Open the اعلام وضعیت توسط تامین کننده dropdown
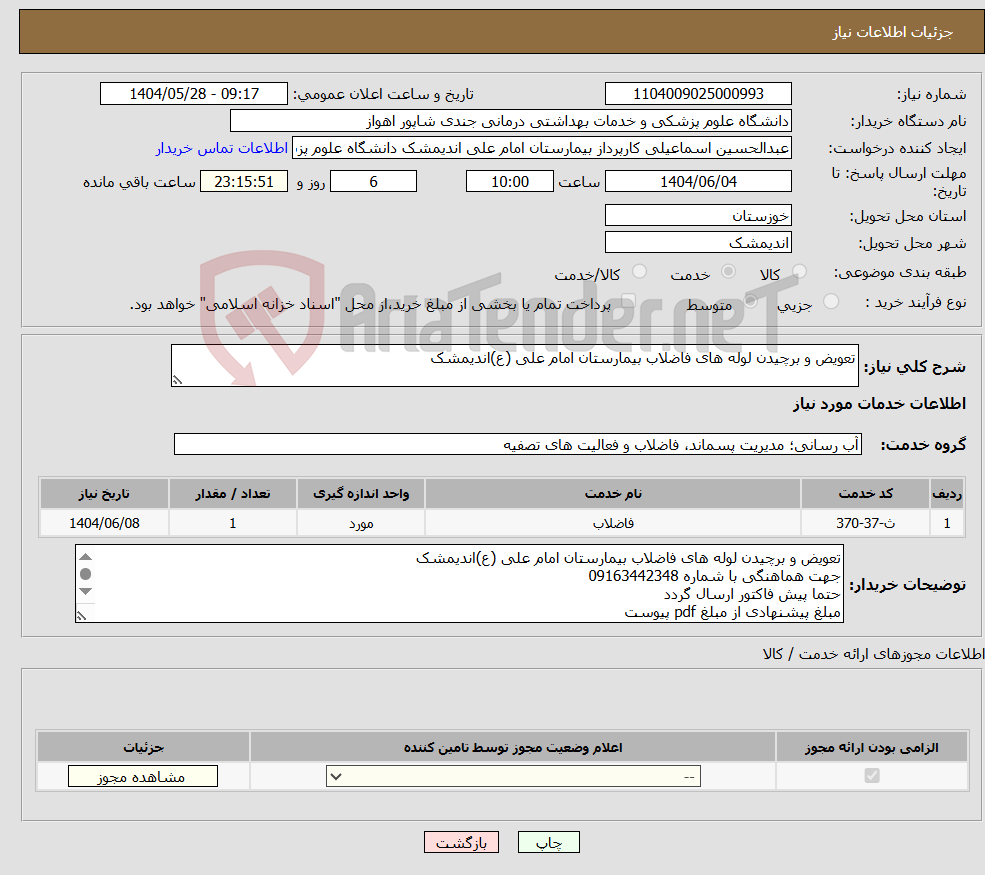The height and width of the screenshot is (875, 985). click(512, 776)
